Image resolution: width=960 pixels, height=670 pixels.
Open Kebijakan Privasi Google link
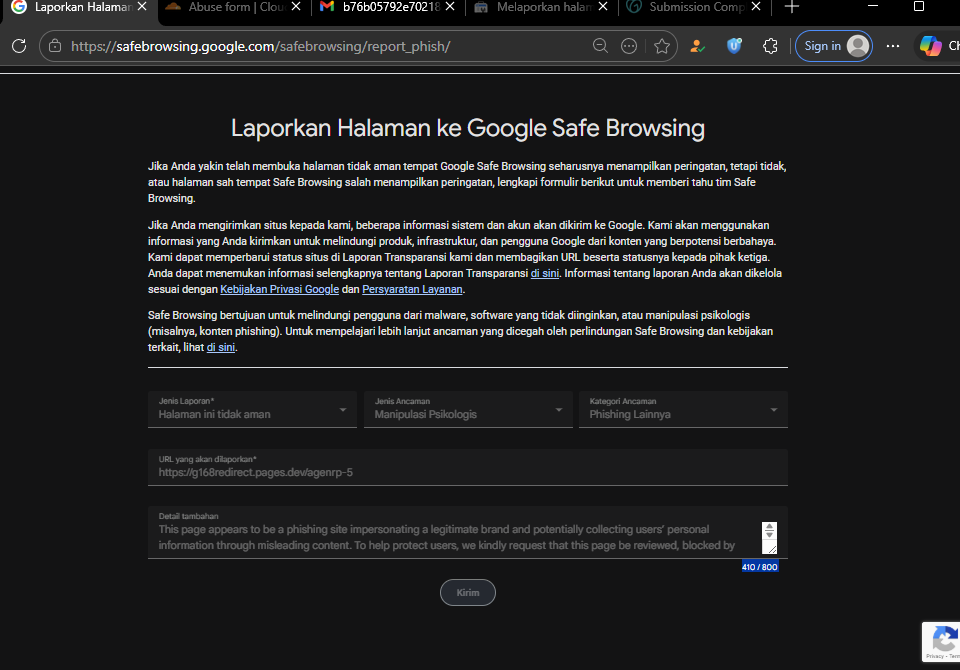[279, 289]
